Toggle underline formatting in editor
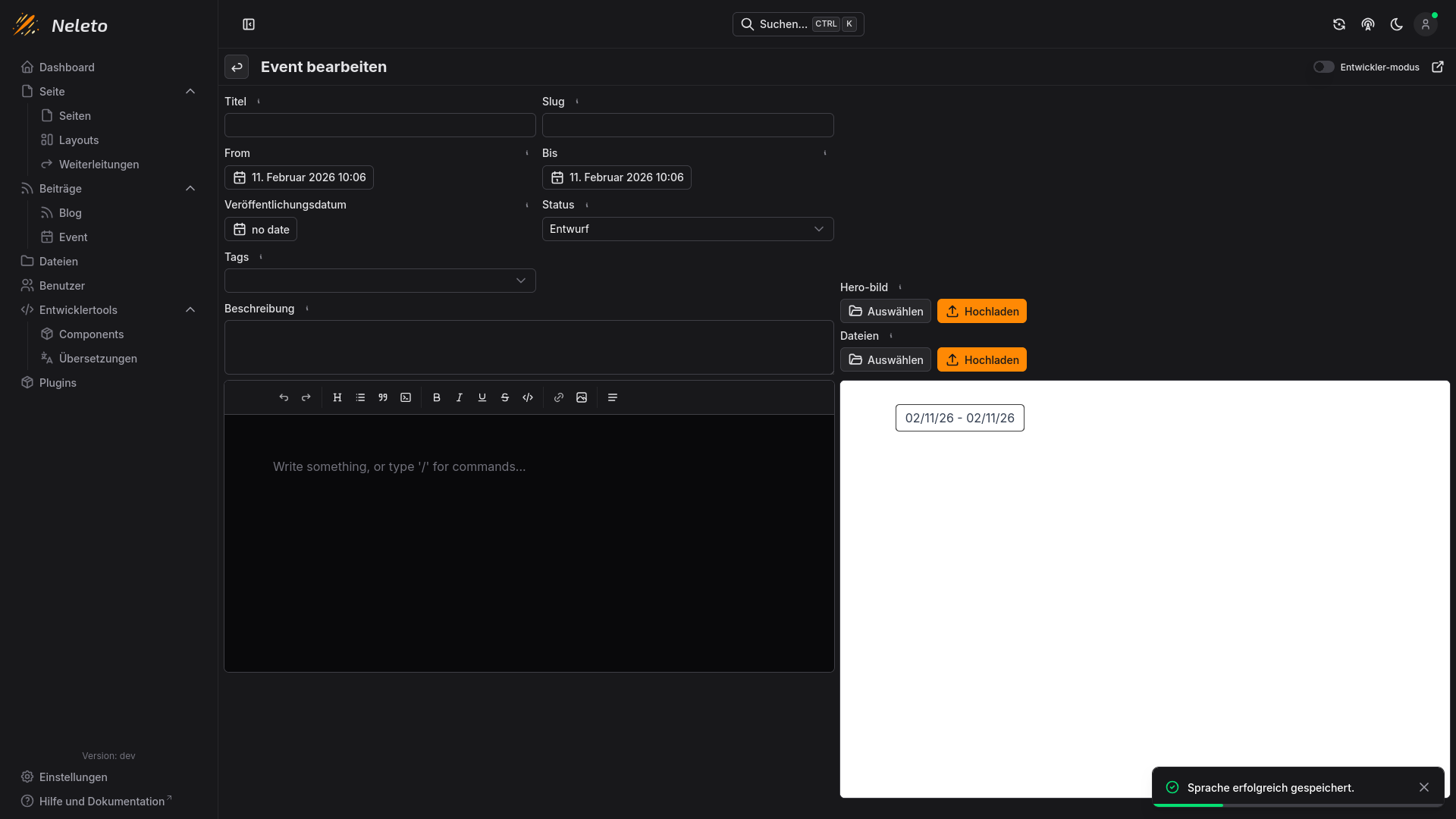Viewport: 1456px width, 819px height. 482,397
